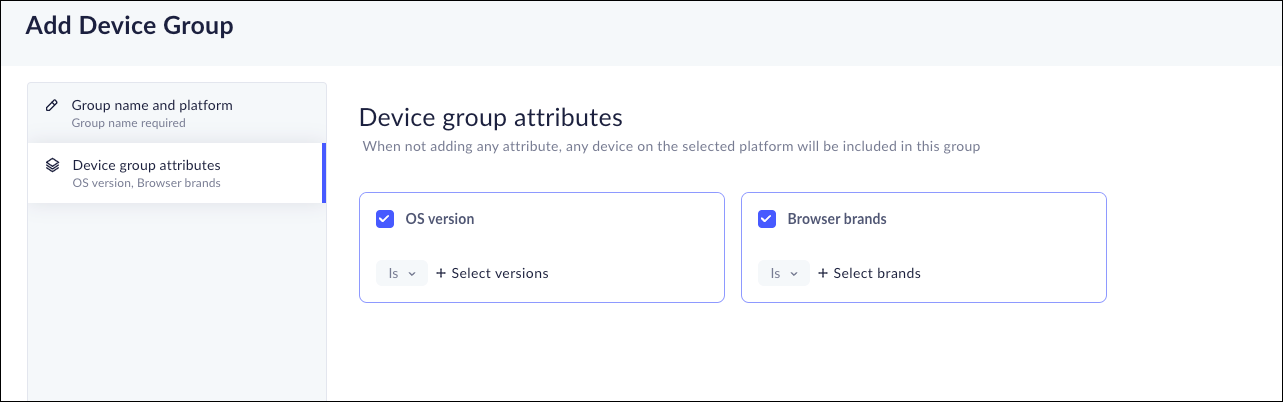Select the Device group attributes step
The height and width of the screenshot is (402, 1283).
click(147, 165)
